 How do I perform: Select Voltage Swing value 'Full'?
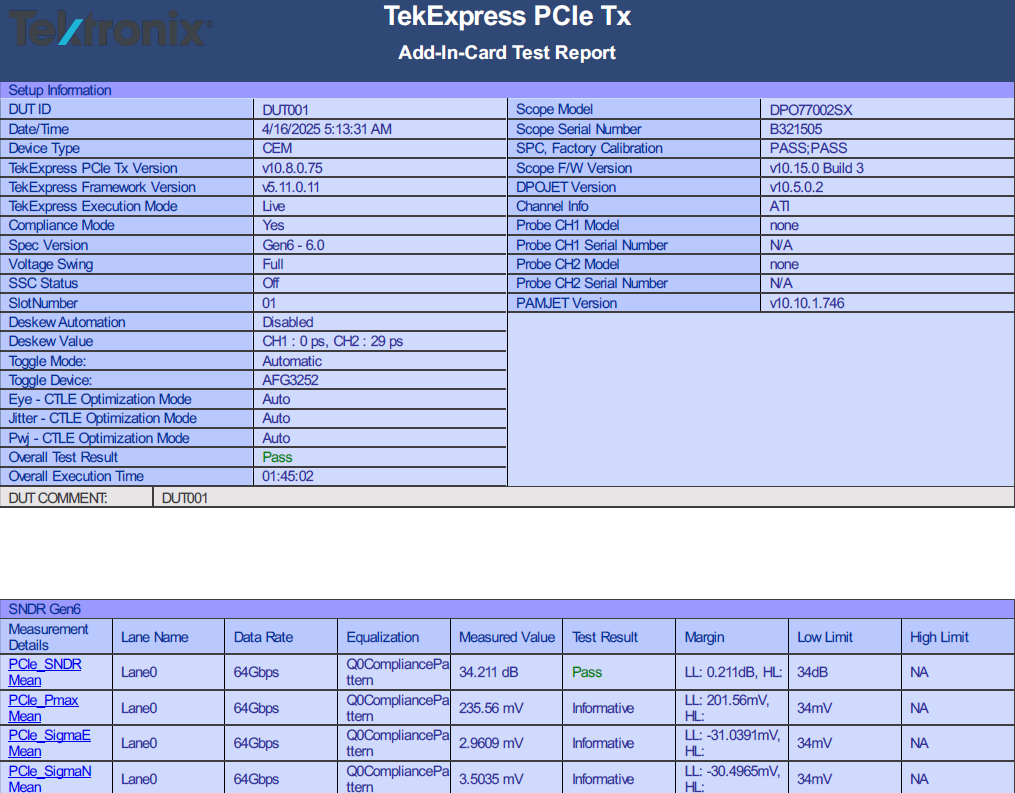273,264
